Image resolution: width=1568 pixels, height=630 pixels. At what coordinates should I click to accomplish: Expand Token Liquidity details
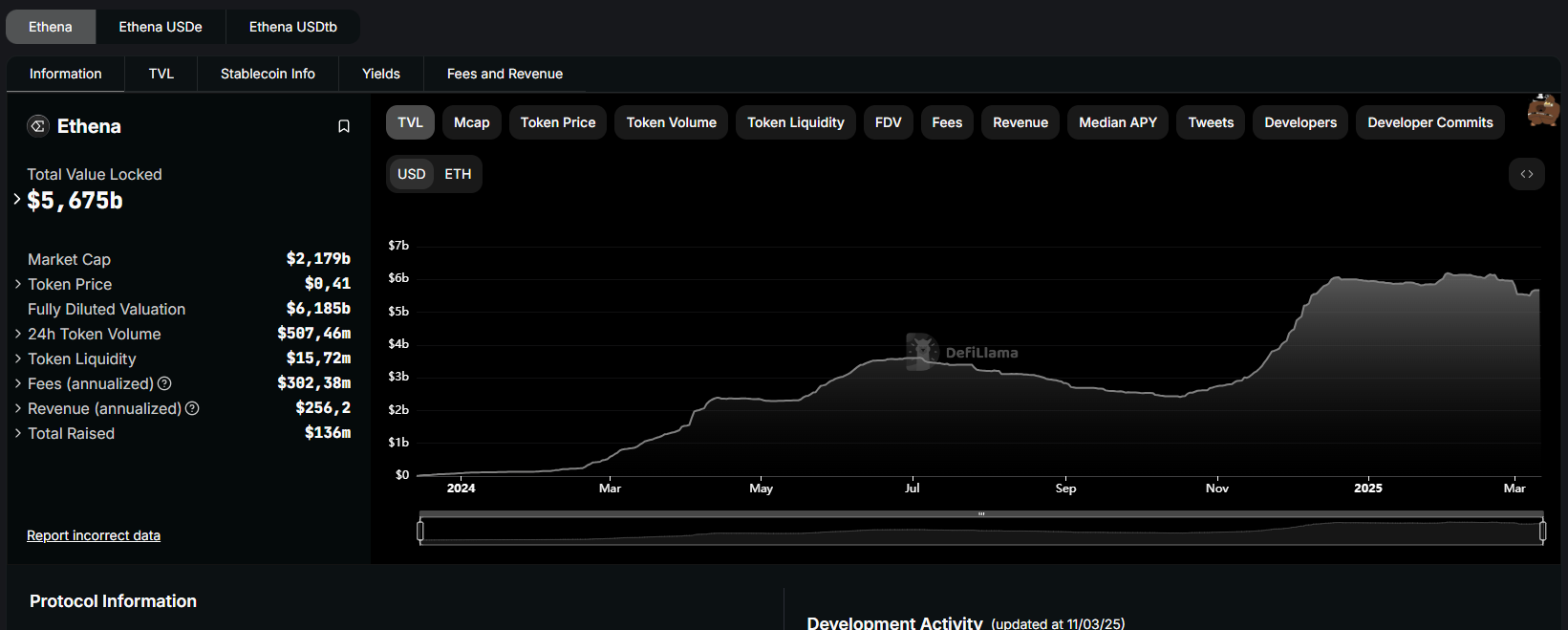(x=18, y=358)
